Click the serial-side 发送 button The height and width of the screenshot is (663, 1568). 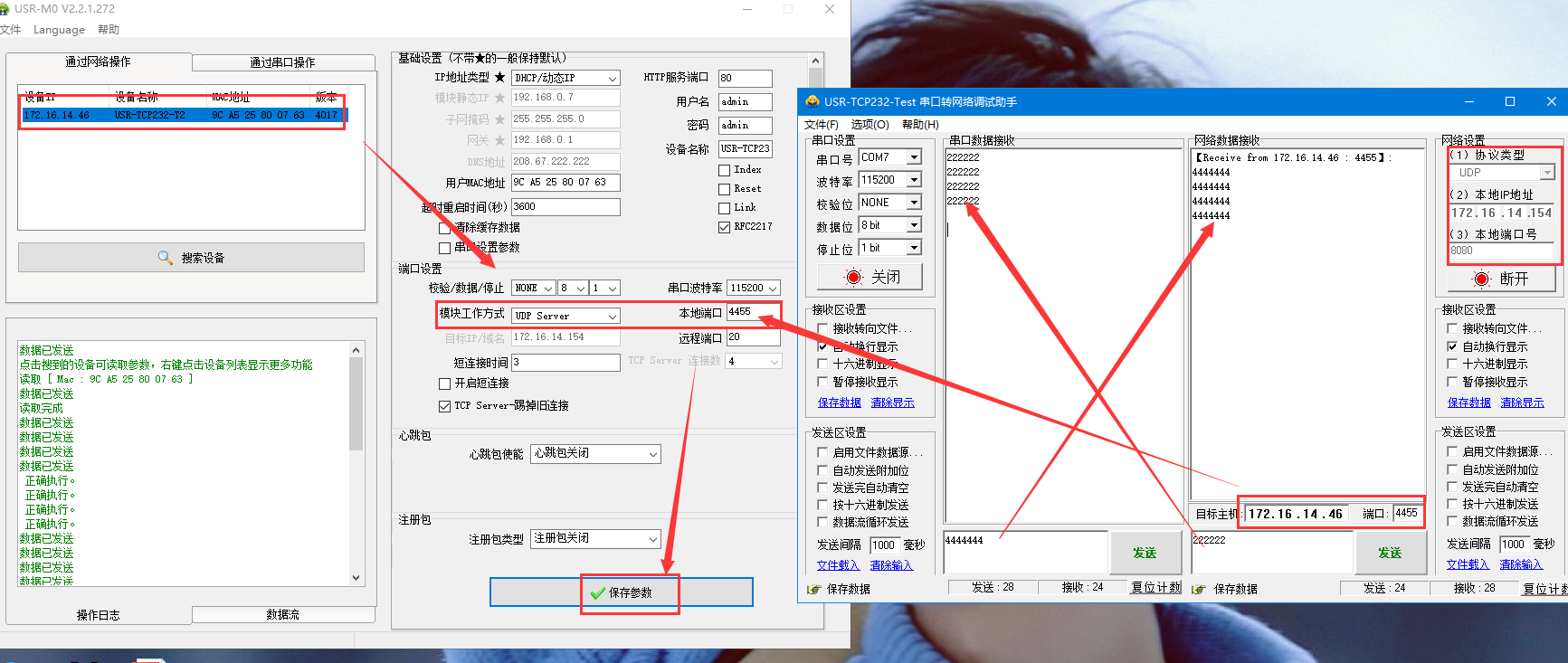click(1145, 553)
